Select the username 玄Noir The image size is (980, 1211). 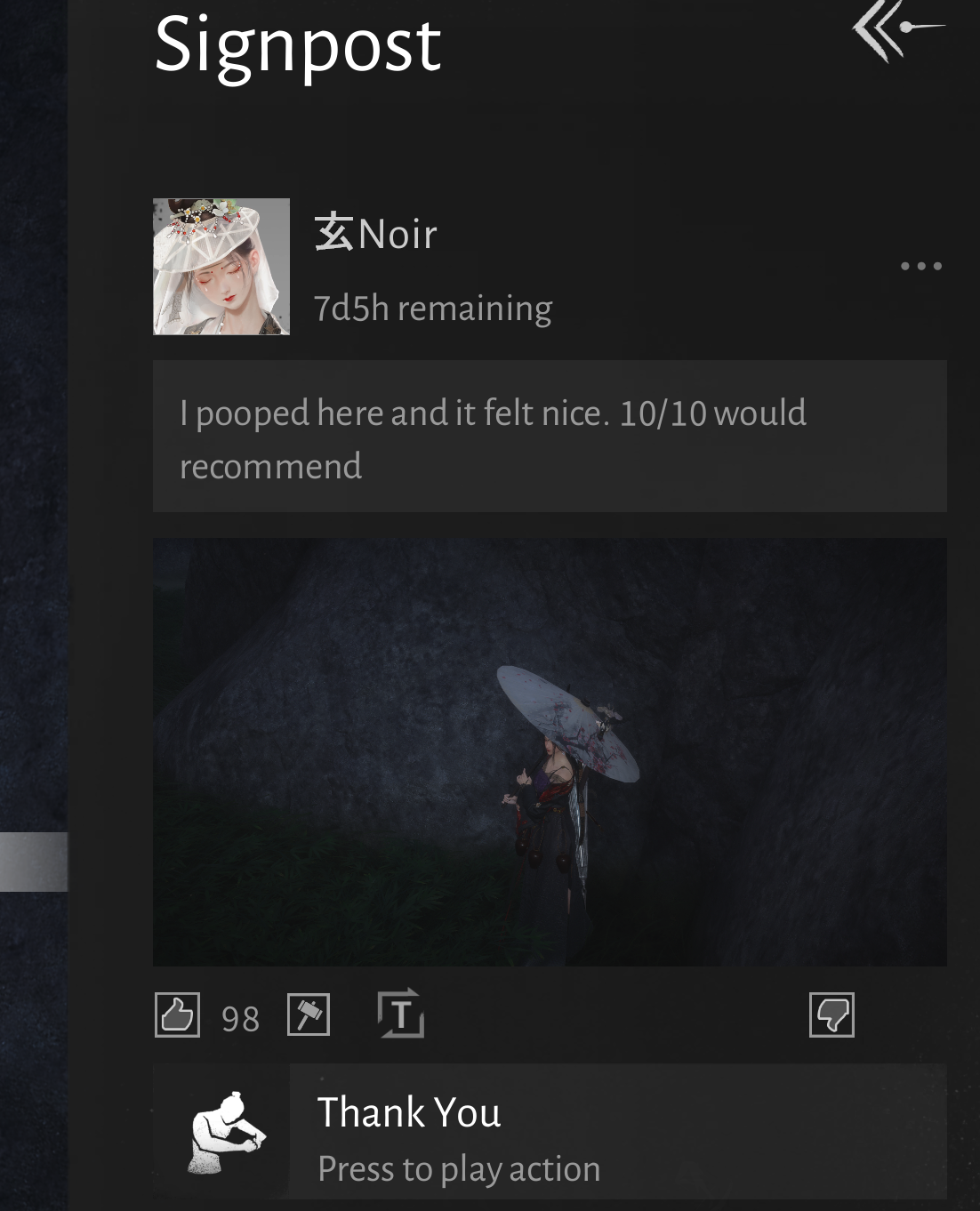[375, 234]
